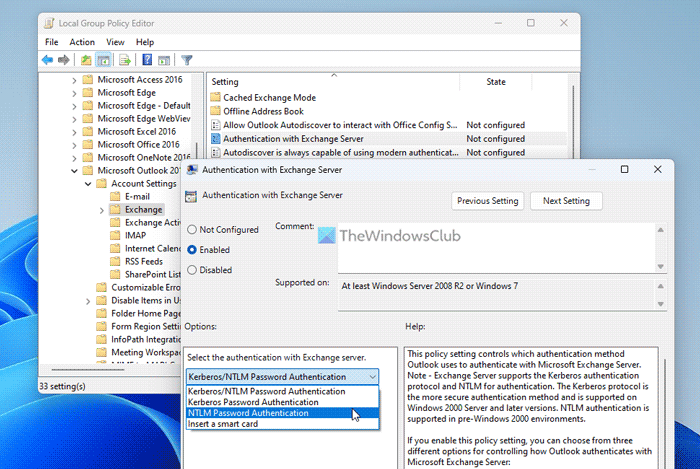Select the Enabled radio button
This screenshot has height=469, width=700.
[x=192, y=249]
